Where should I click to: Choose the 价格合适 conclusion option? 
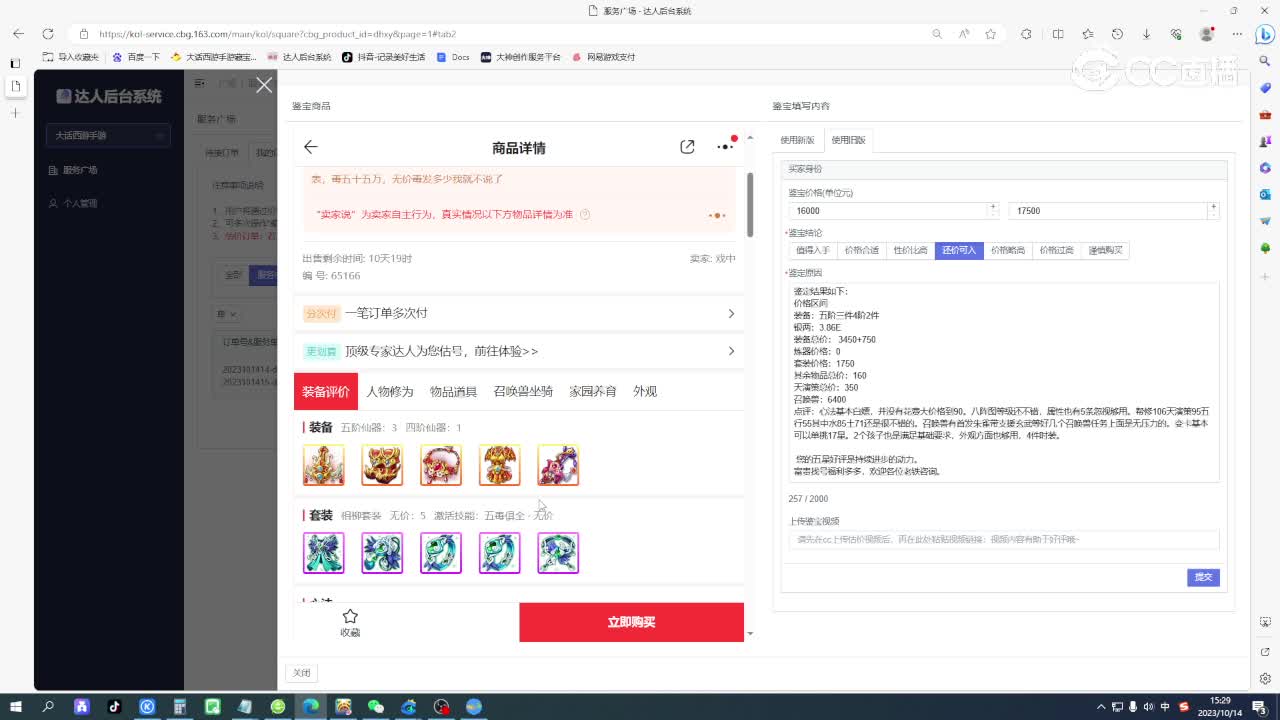(861, 250)
